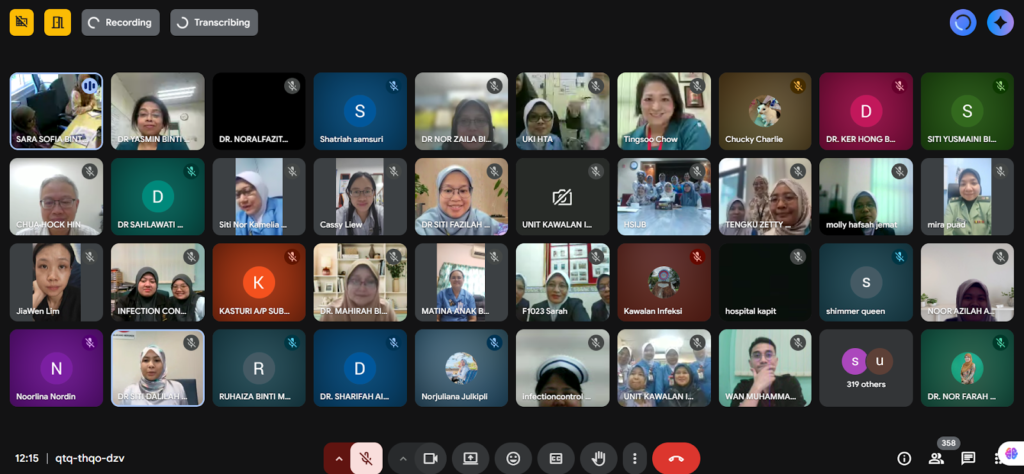Expand video settings arrow next to camera
The image size is (1024, 474).
tap(403, 458)
